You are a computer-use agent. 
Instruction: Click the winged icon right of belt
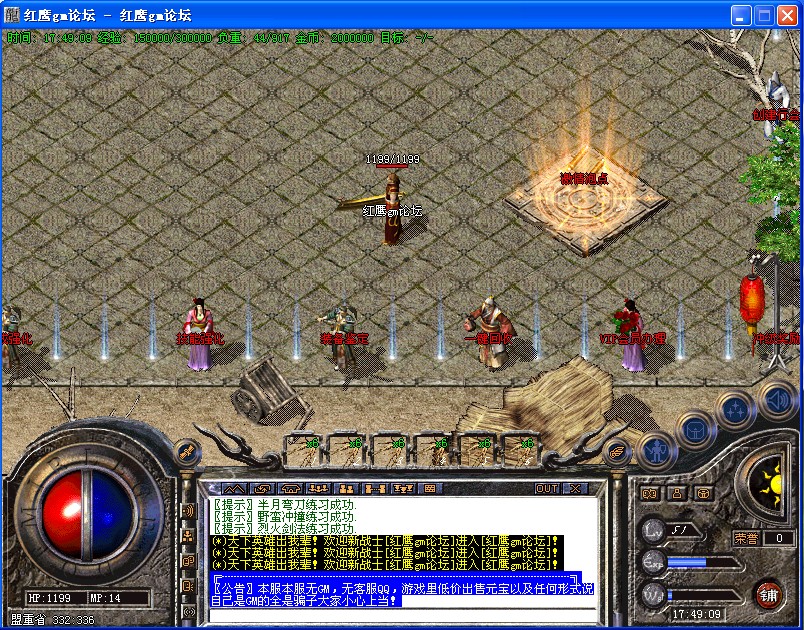click(x=616, y=452)
